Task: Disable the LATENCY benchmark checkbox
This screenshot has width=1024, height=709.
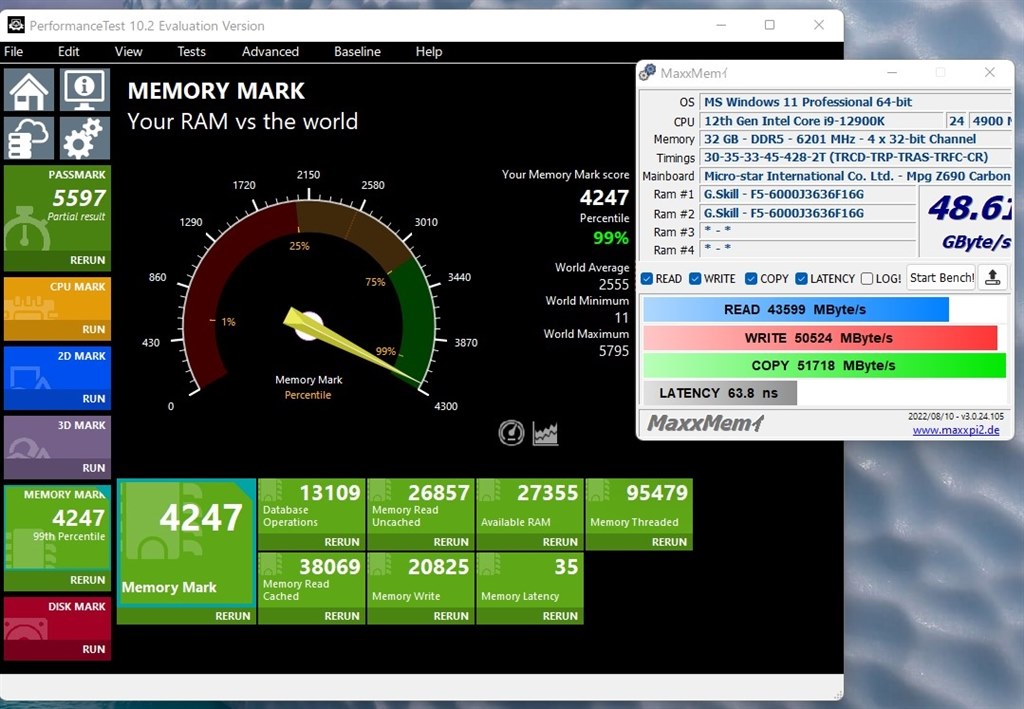Action: point(800,278)
